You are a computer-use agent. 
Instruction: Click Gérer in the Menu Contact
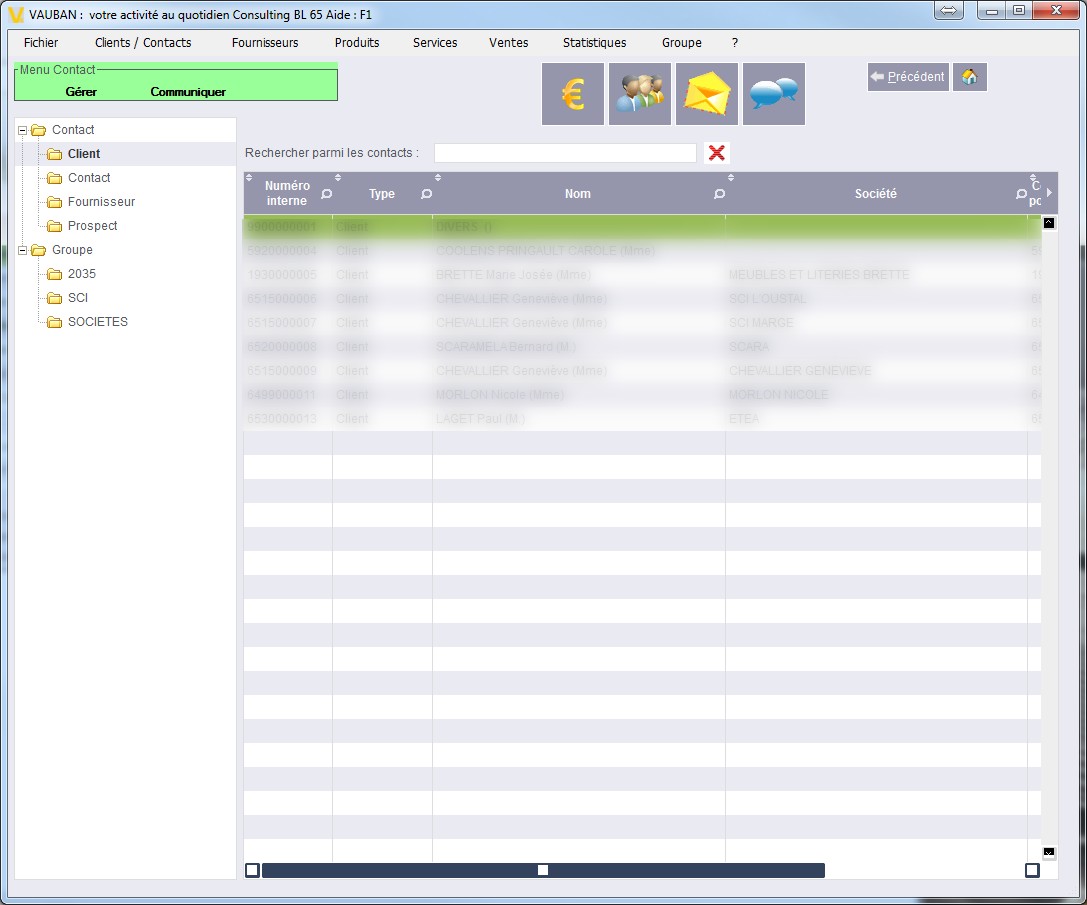click(x=81, y=92)
